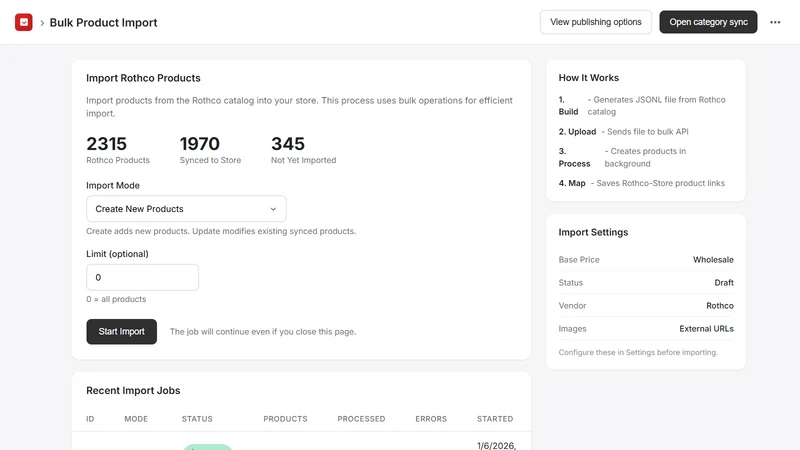
Task: Click View publishing options button
Action: coord(595,22)
